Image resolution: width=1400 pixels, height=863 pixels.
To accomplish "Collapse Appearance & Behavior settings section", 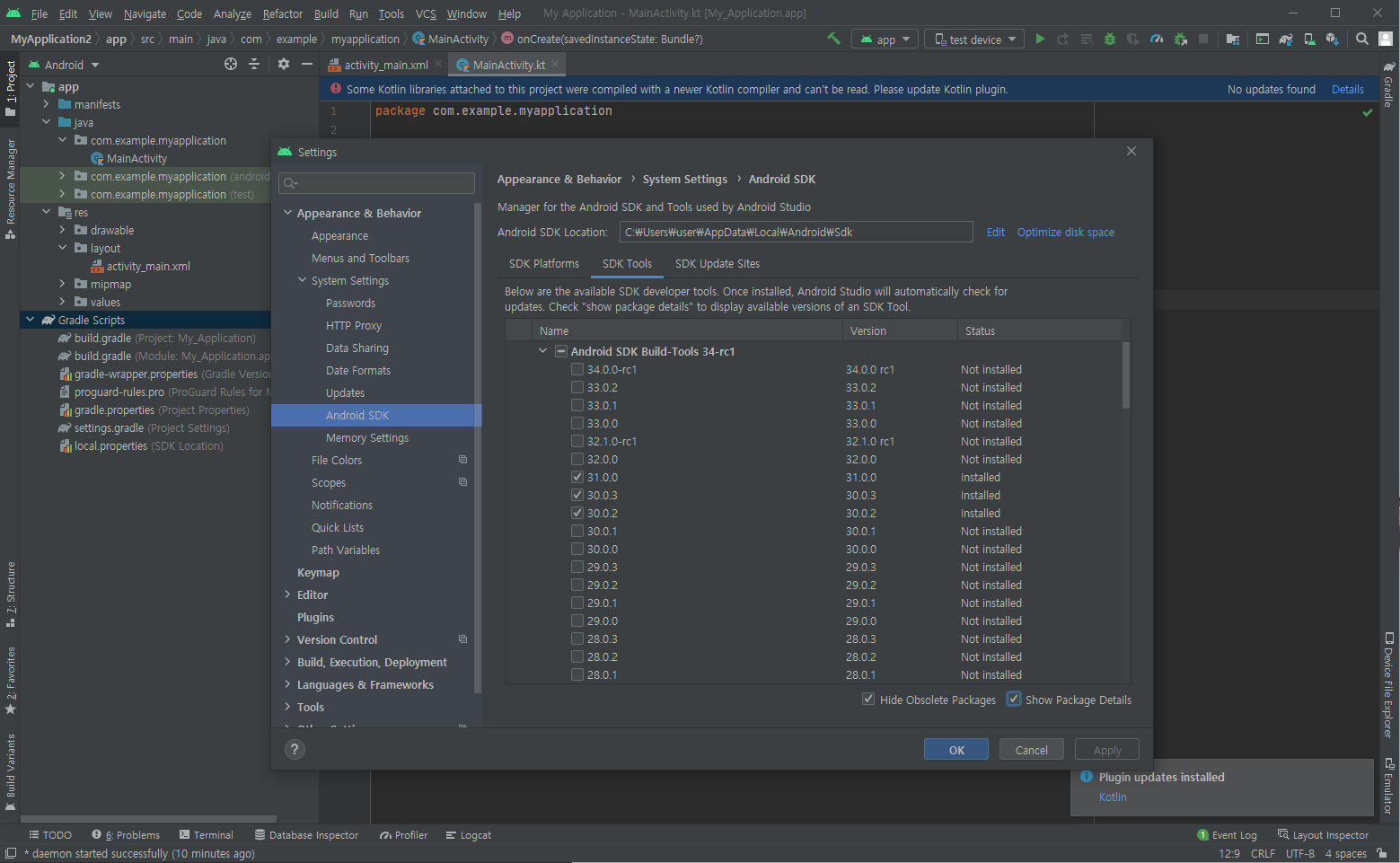I will tap(287, 213).
